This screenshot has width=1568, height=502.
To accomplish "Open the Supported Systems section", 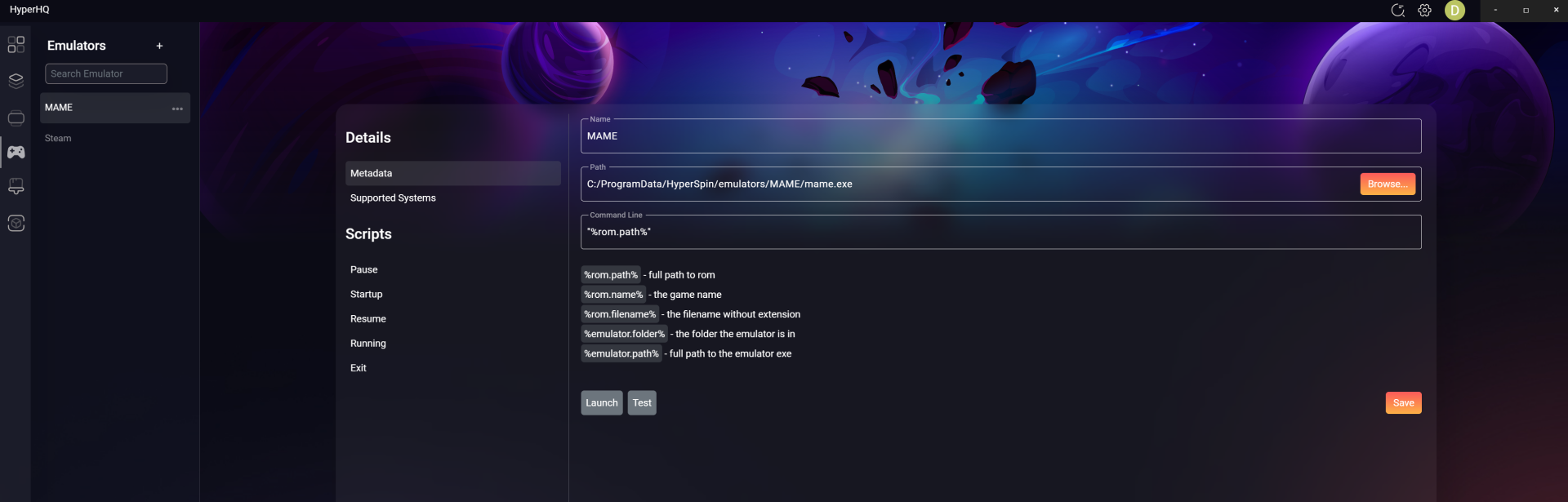I will pos(452,198).
